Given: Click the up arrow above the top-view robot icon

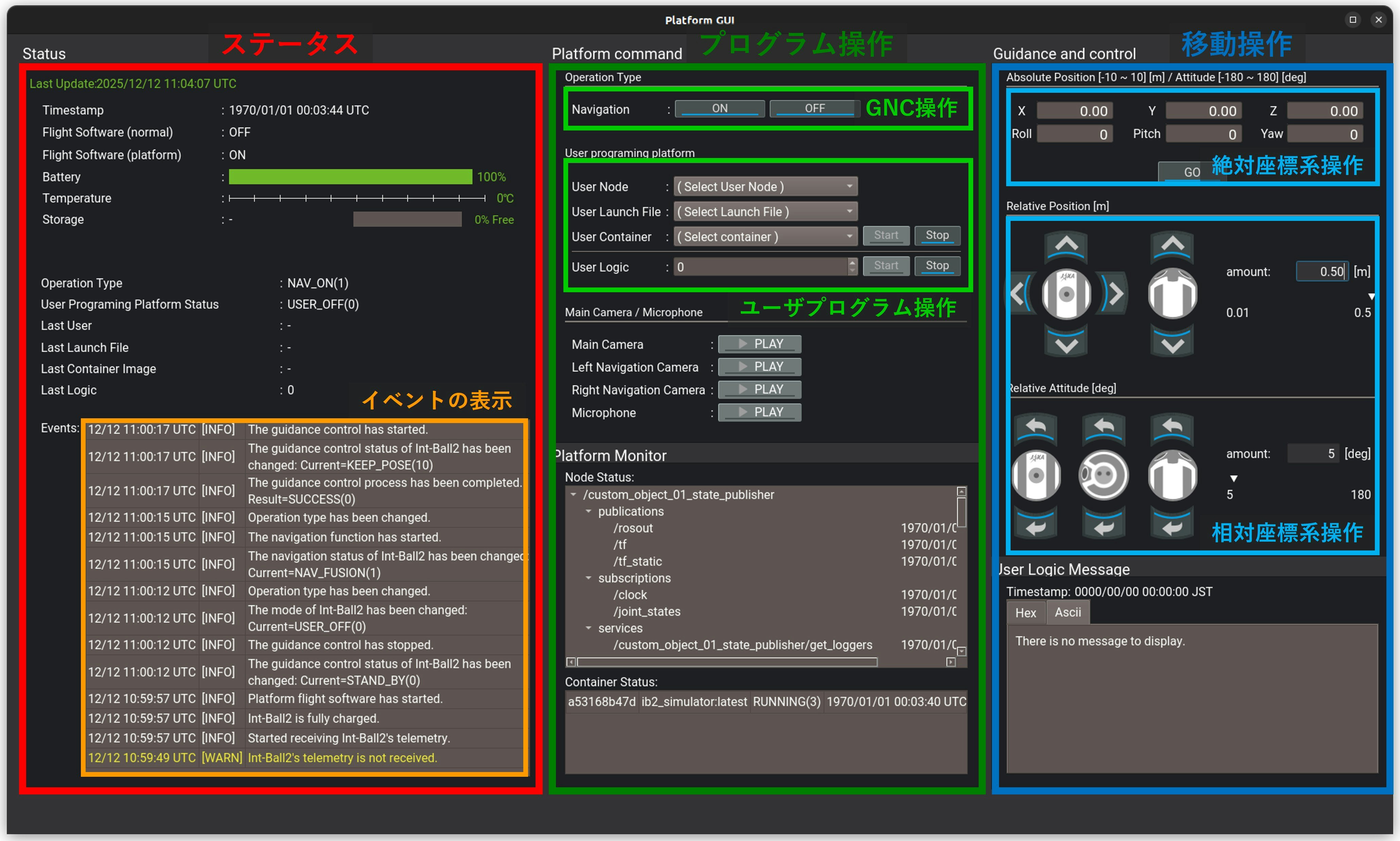Looking at the screenshot, I should coord(1172,245).
